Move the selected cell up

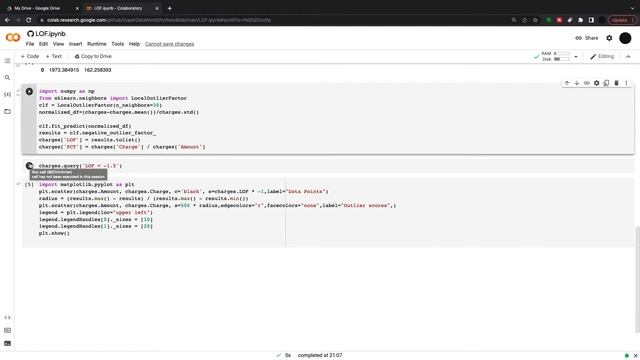pyautogui.click(x=567, y=83)
